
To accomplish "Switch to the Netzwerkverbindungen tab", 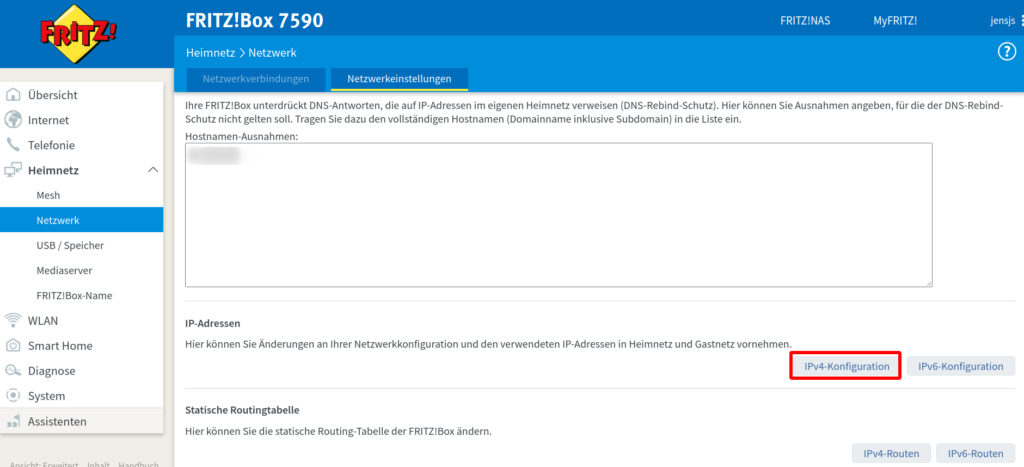I will pyautogui.click(x=256, y=79).
